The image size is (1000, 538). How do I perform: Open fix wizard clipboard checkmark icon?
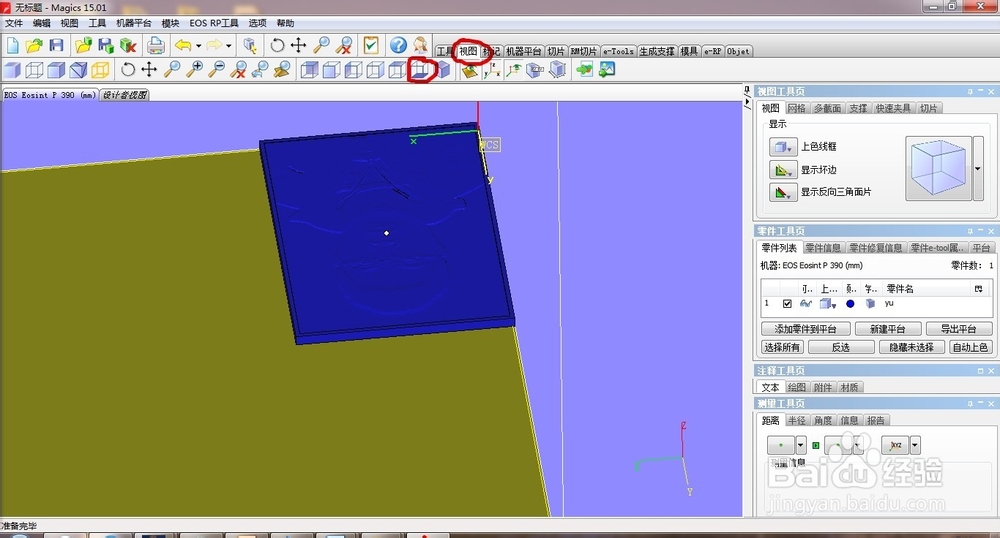(x=371, y=45)
